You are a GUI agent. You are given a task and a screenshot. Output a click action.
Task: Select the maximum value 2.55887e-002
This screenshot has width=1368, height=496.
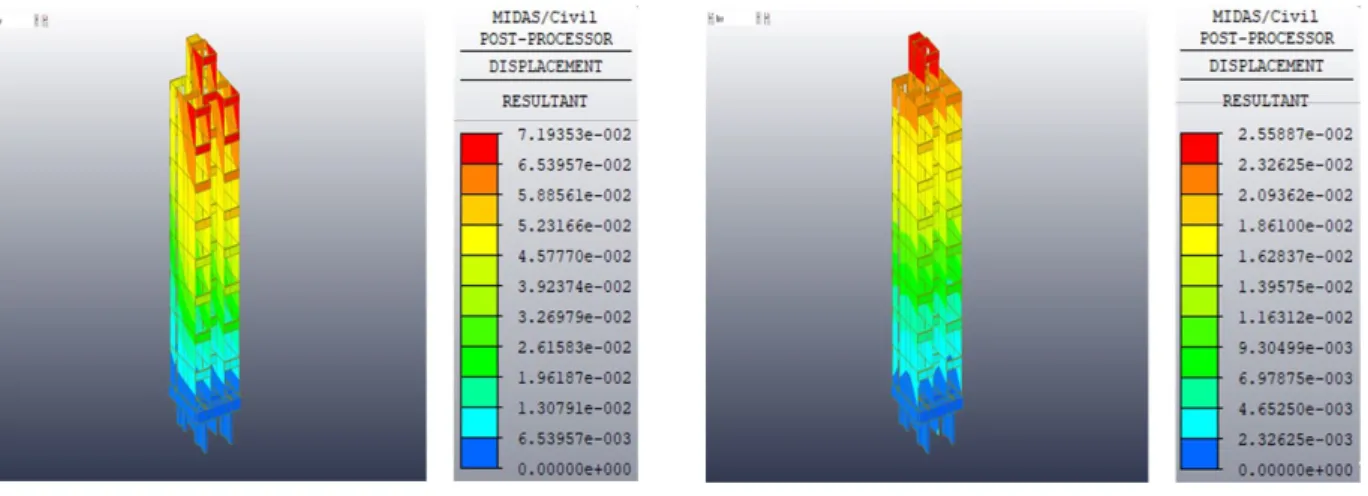tap(1293, 133)
